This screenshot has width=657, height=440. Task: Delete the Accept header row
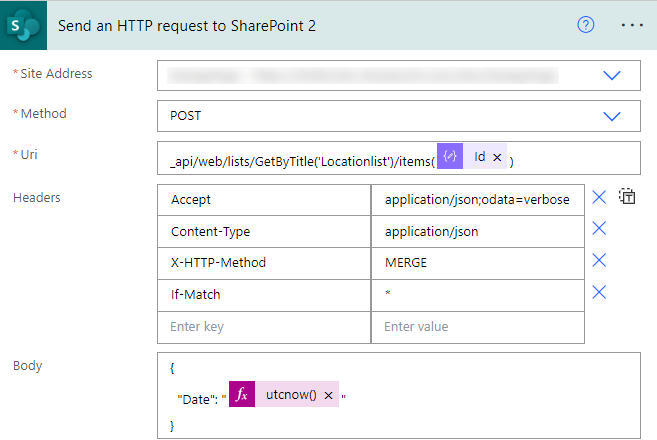tap(599, 197)
